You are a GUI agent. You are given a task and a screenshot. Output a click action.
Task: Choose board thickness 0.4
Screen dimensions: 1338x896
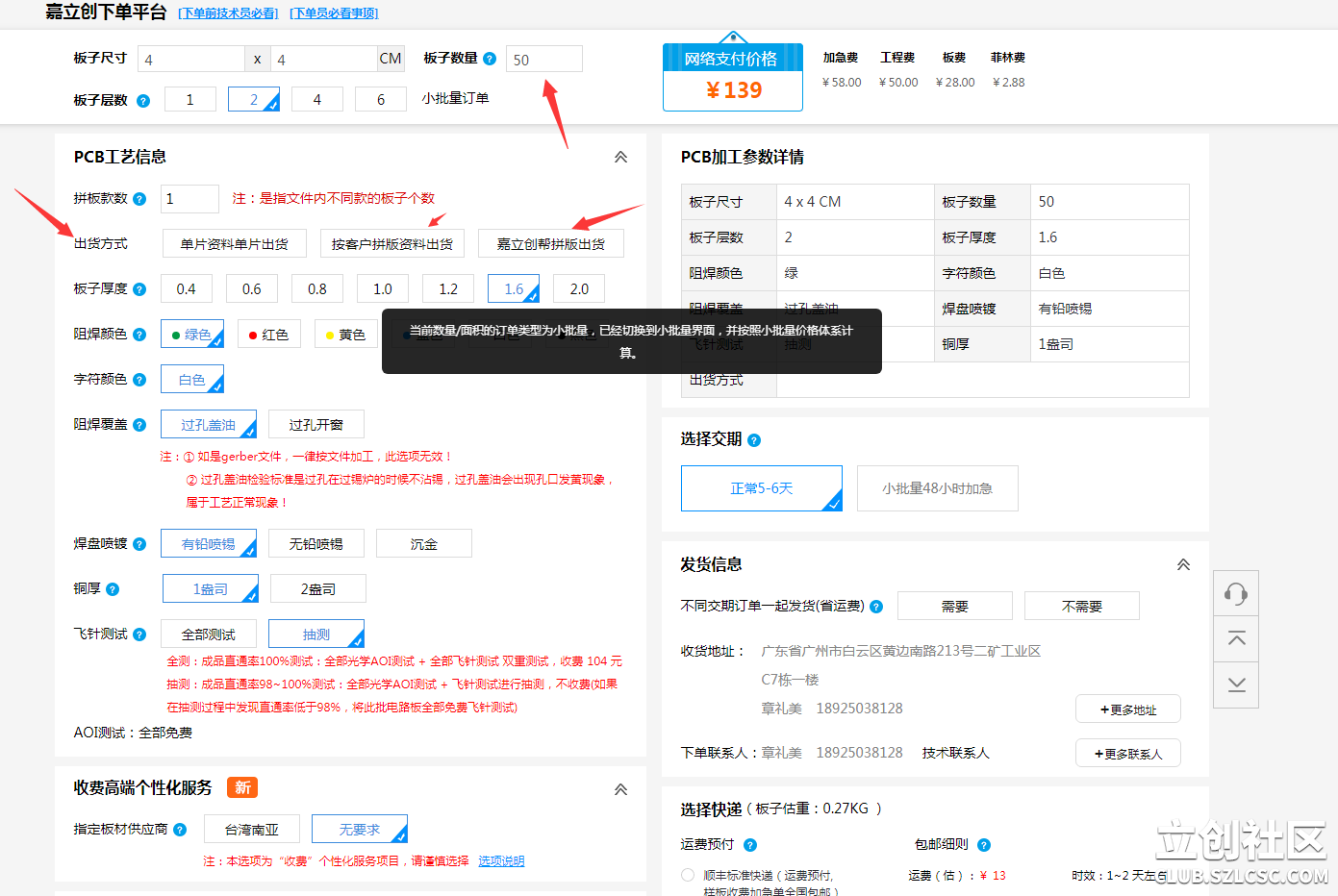[187, 288]
